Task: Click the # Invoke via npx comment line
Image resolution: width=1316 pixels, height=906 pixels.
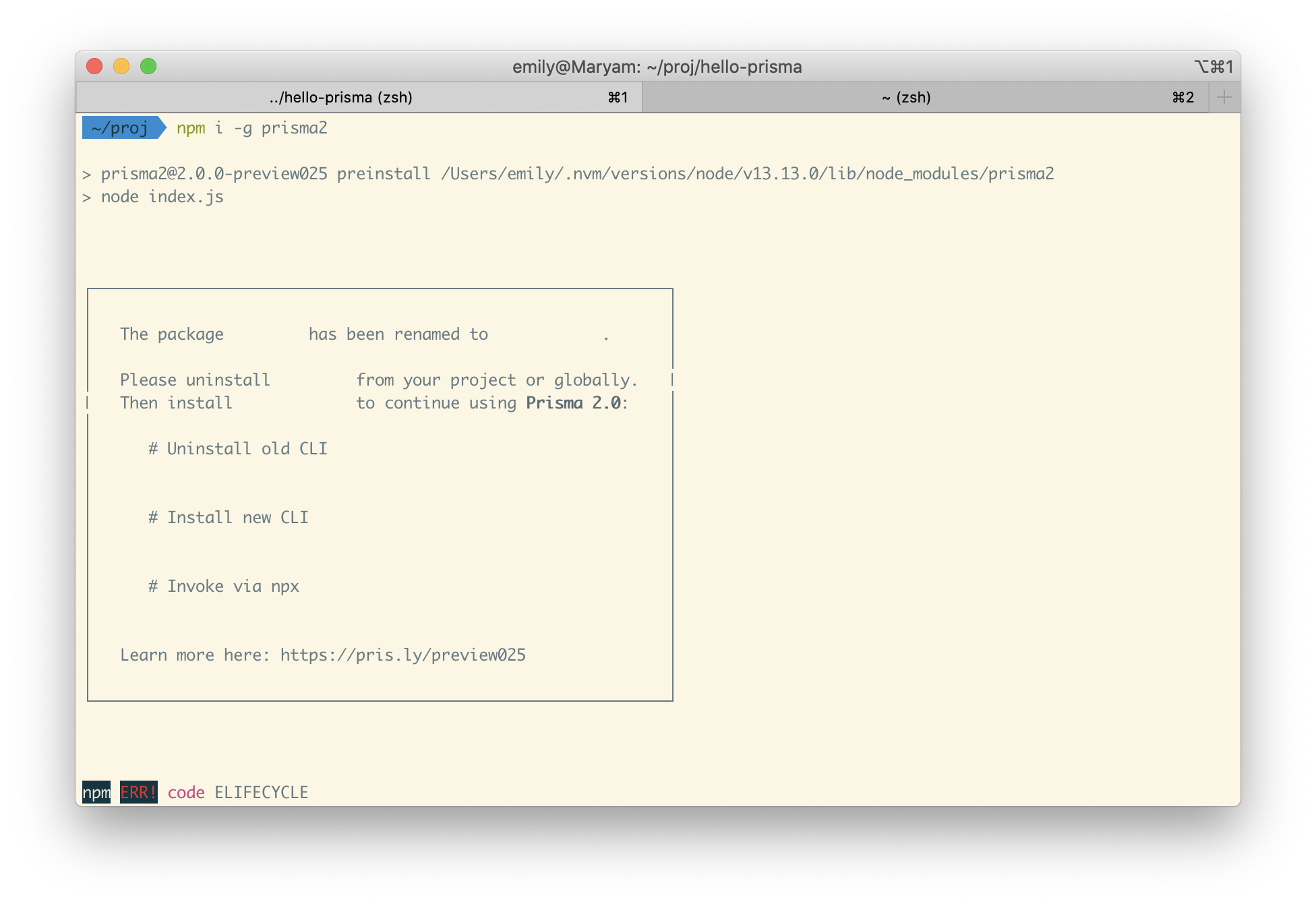Action: click(224, 586)
